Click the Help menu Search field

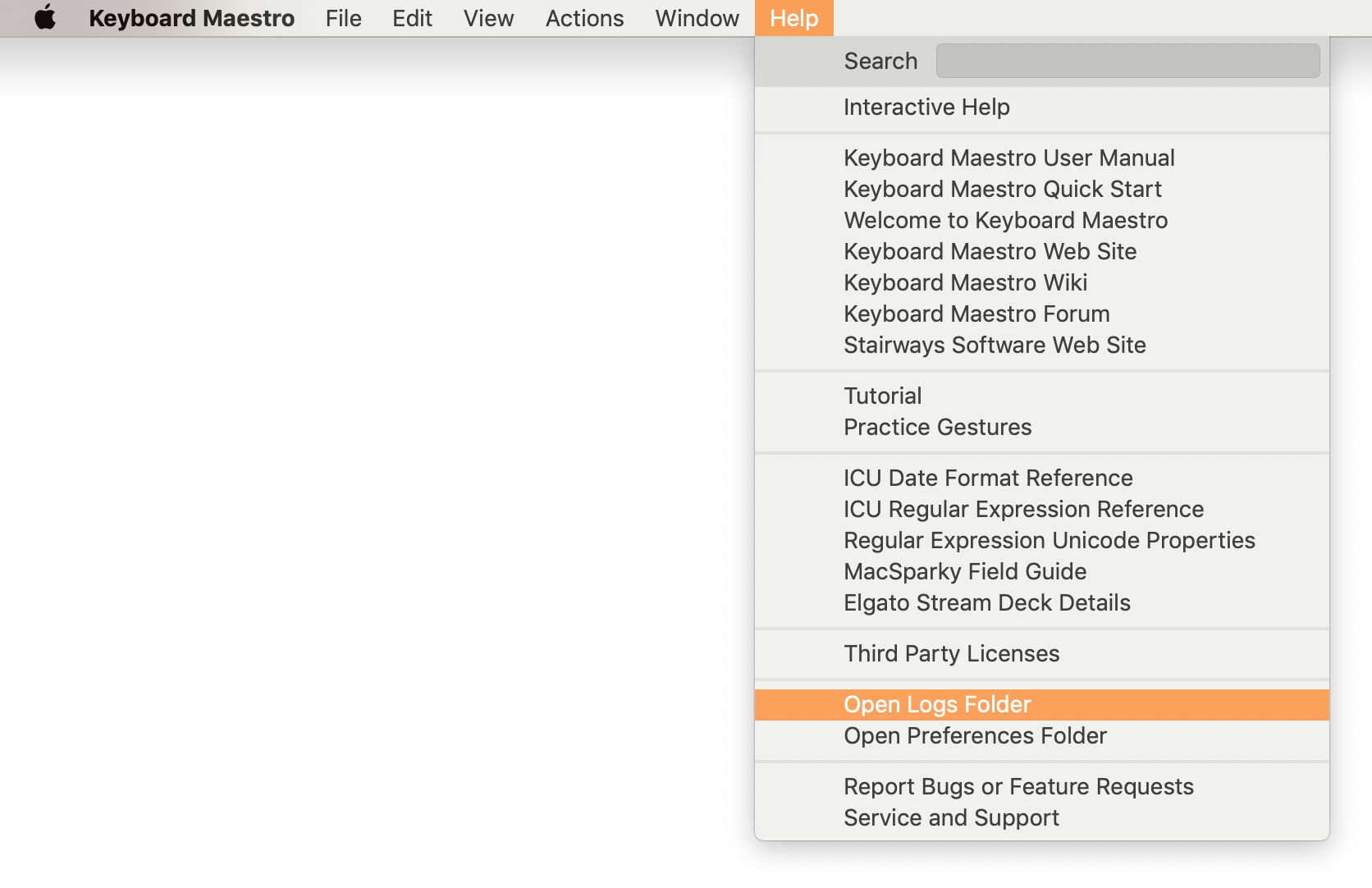1127,61
